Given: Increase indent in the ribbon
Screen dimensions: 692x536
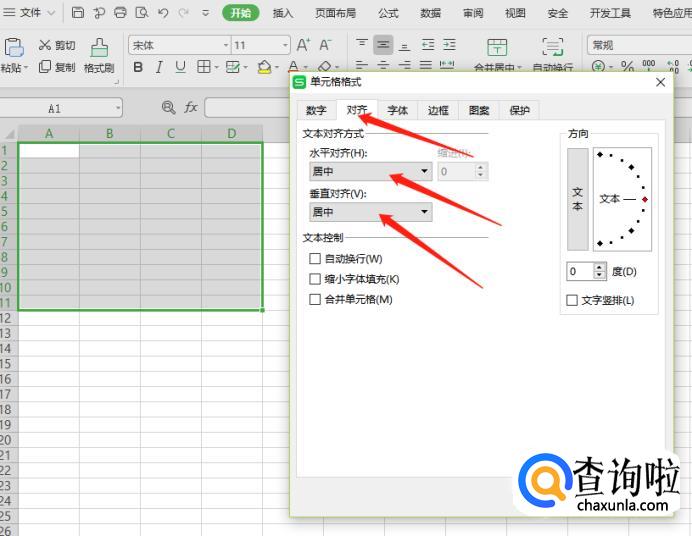Looking at the screenshot, I should pos(449,45).
